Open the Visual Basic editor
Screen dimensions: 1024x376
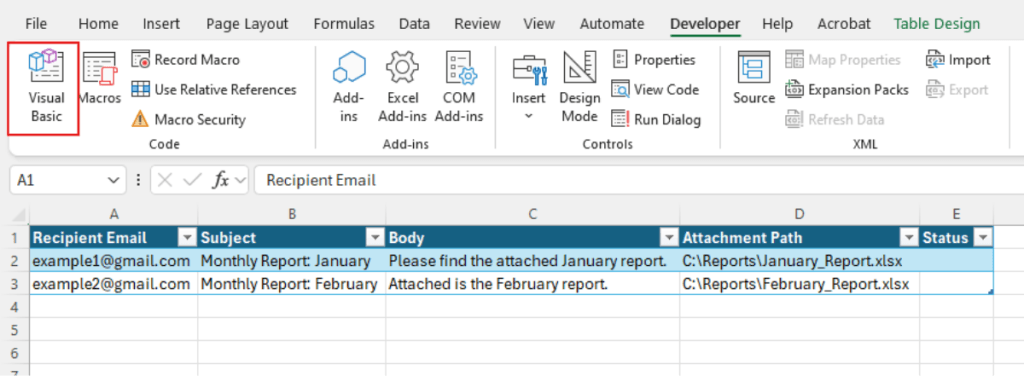coord(45,87)
